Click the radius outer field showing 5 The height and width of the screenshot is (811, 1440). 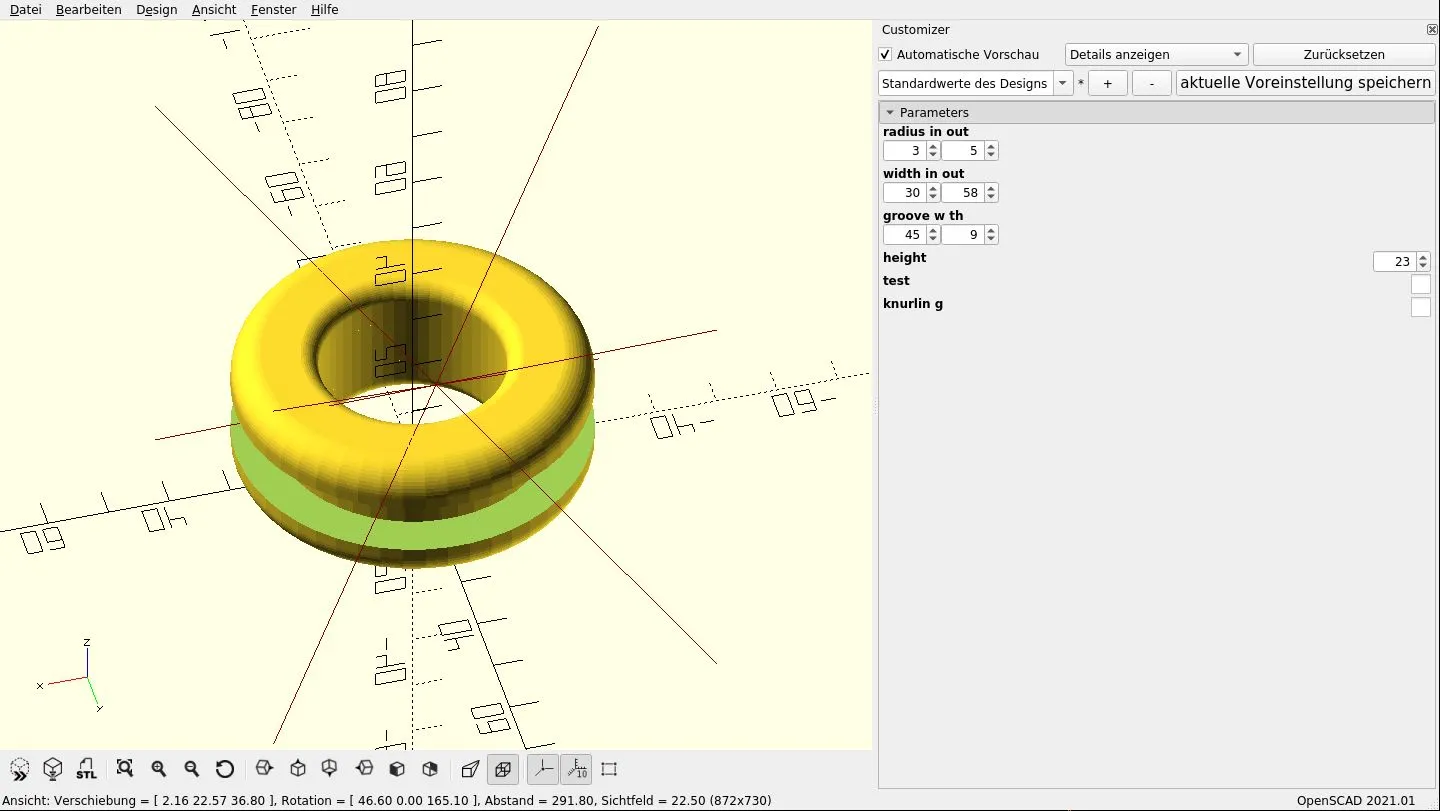pyautogui.click(x=963, y=151)
